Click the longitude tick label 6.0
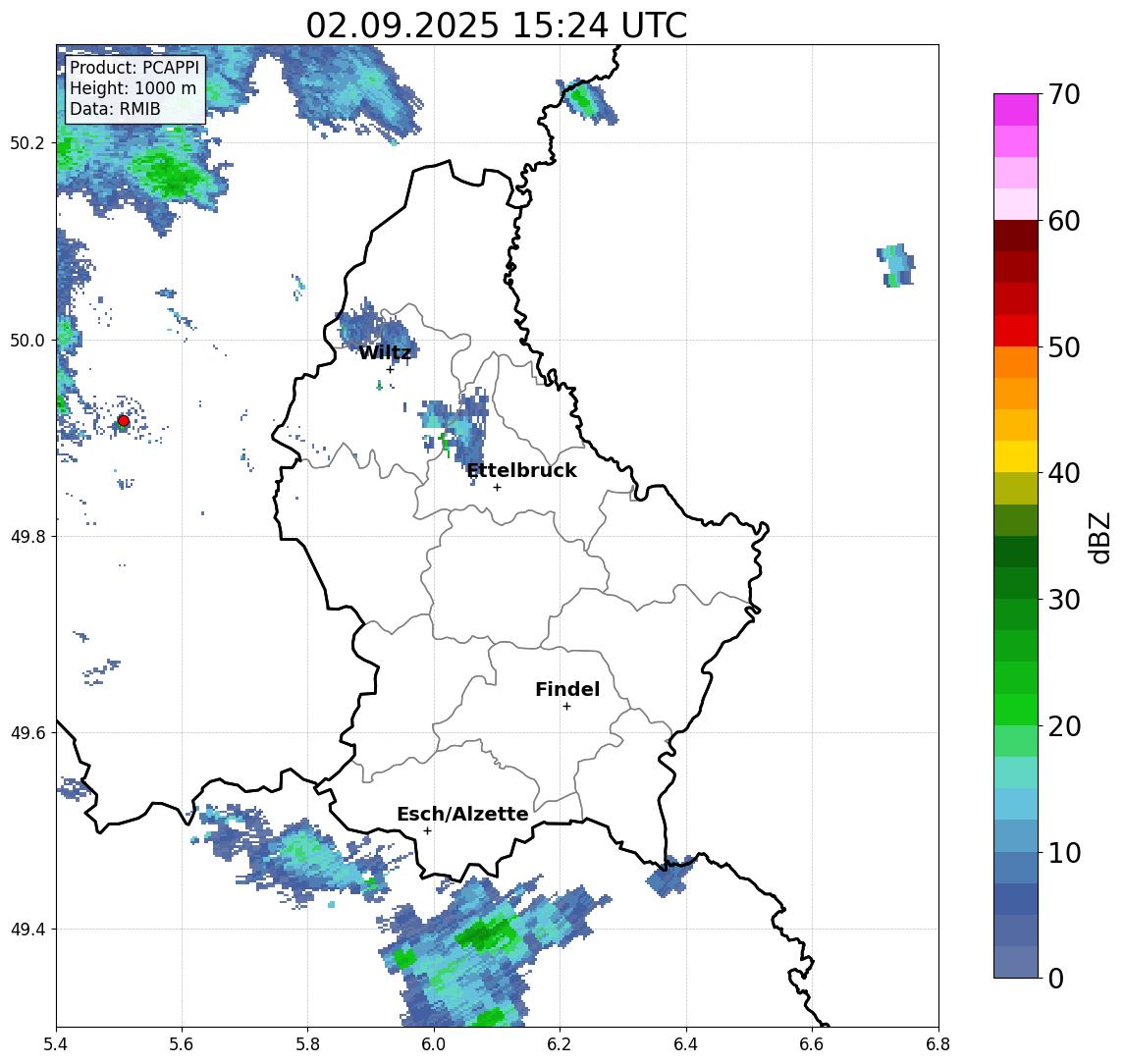The height and width of the screenshot is (1064, 1124). click(x=434, y=1043)
